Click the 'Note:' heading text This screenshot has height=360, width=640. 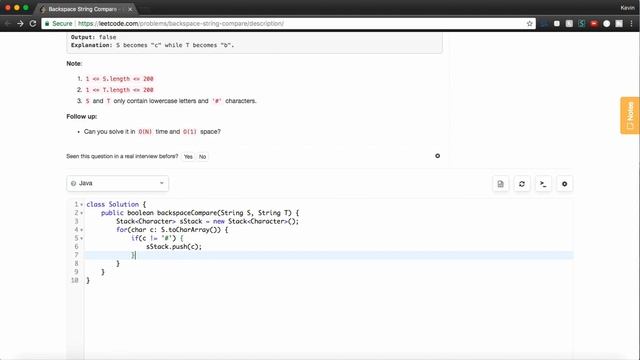[74, 64]
